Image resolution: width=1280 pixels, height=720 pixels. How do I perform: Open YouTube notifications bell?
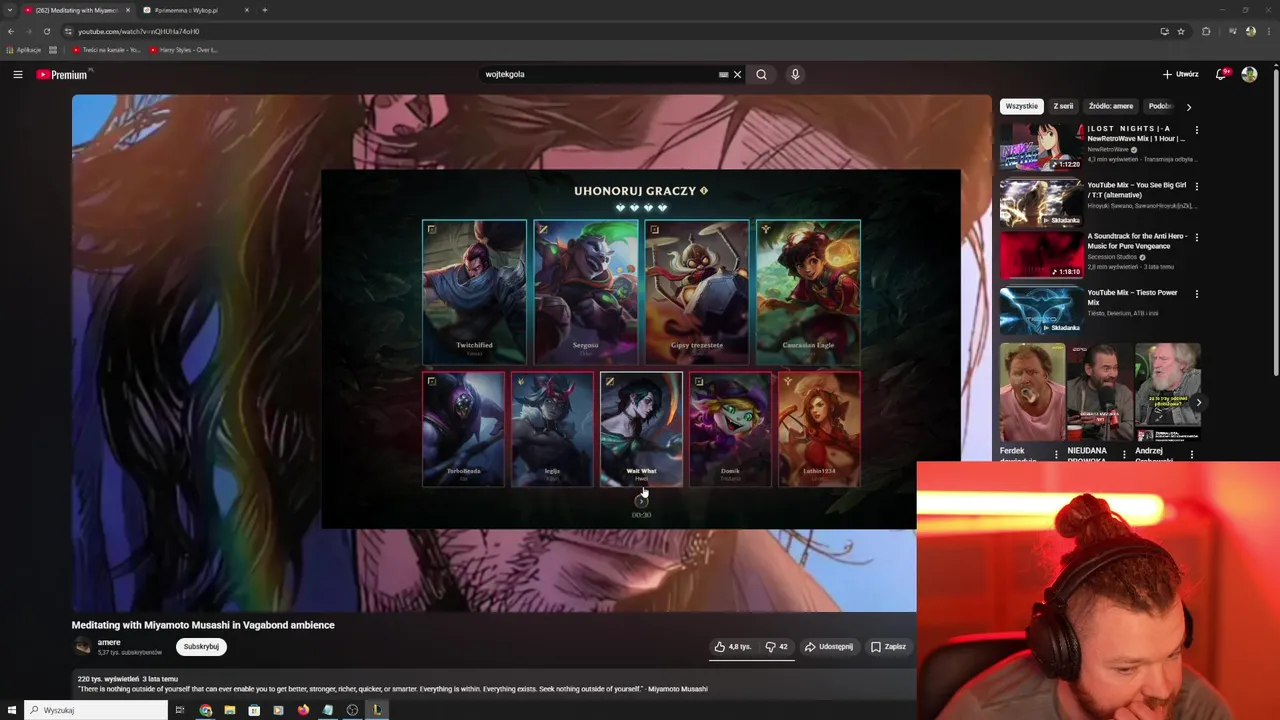click(x=1221, y=74)
